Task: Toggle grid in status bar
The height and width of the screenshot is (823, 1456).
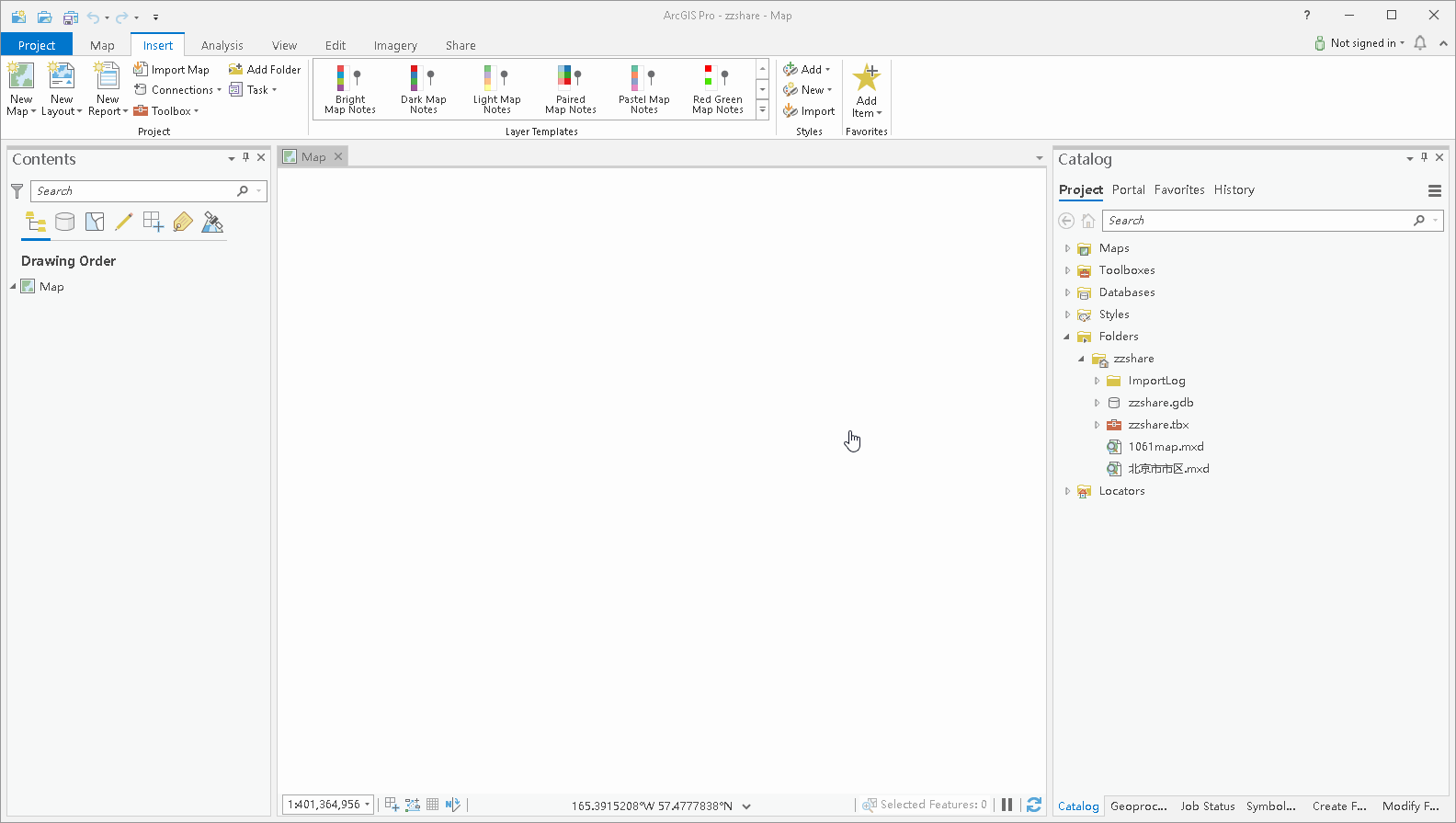Action: 432,805
